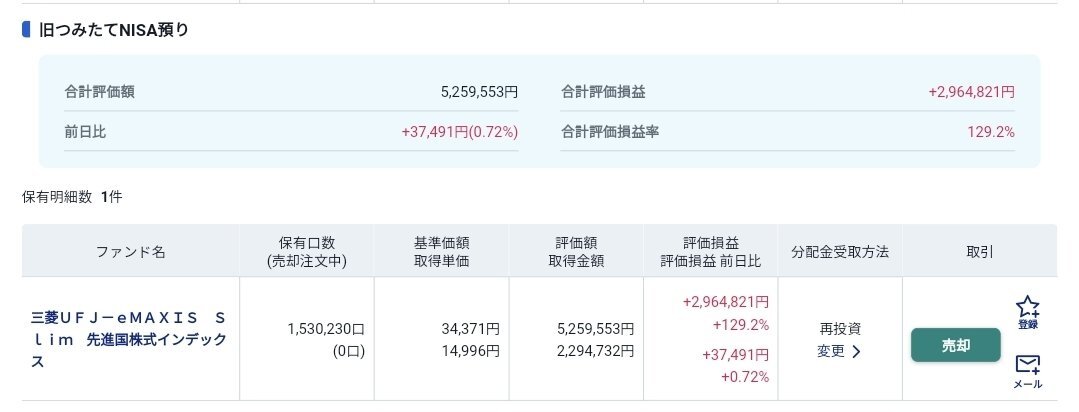Click the 分配金受取方法 column header
1079x412 pixels.
coord(840,252)
